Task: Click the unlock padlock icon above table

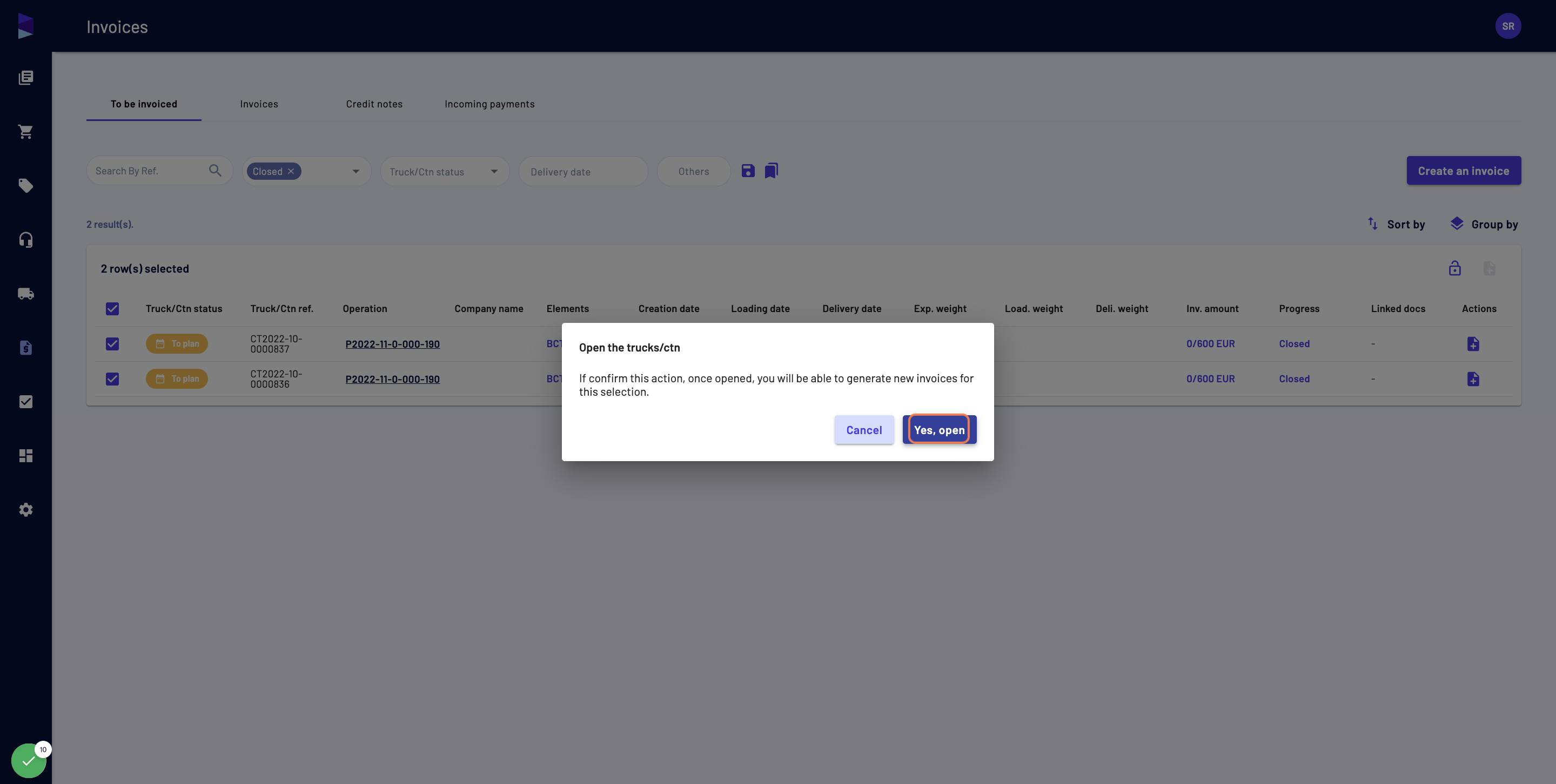Action: [1454, 268]
